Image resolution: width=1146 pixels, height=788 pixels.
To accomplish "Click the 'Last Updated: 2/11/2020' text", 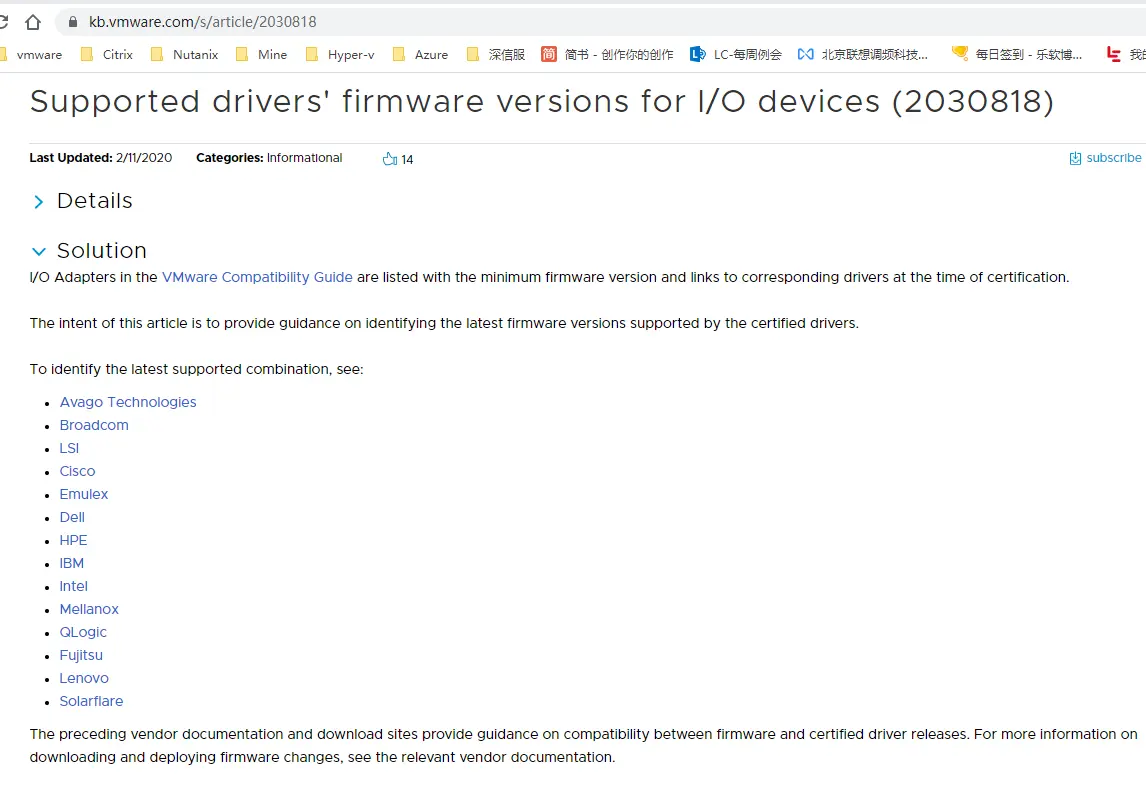I will 101,158.
